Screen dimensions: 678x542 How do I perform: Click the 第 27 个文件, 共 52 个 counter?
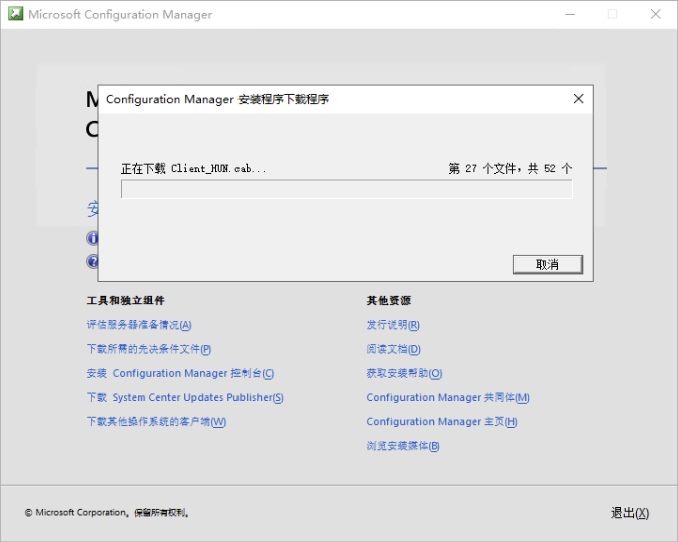[510, 168]
